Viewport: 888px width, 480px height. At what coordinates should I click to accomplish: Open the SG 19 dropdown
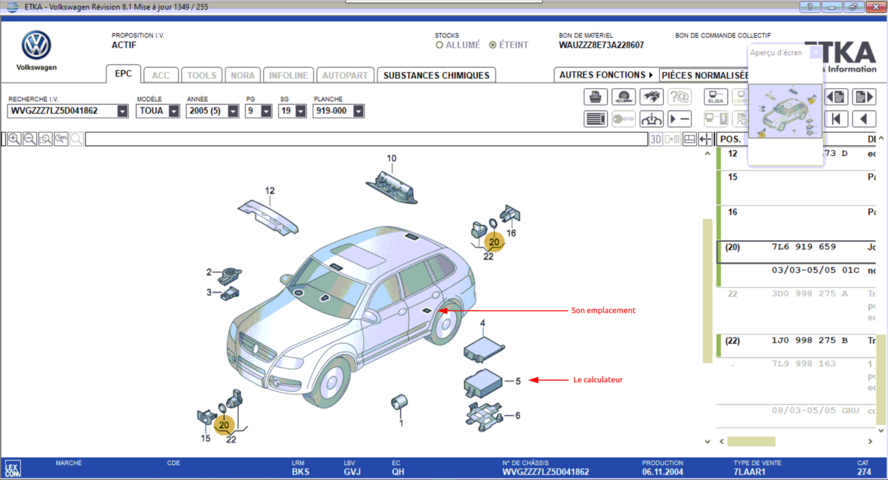tap(301, 111)
